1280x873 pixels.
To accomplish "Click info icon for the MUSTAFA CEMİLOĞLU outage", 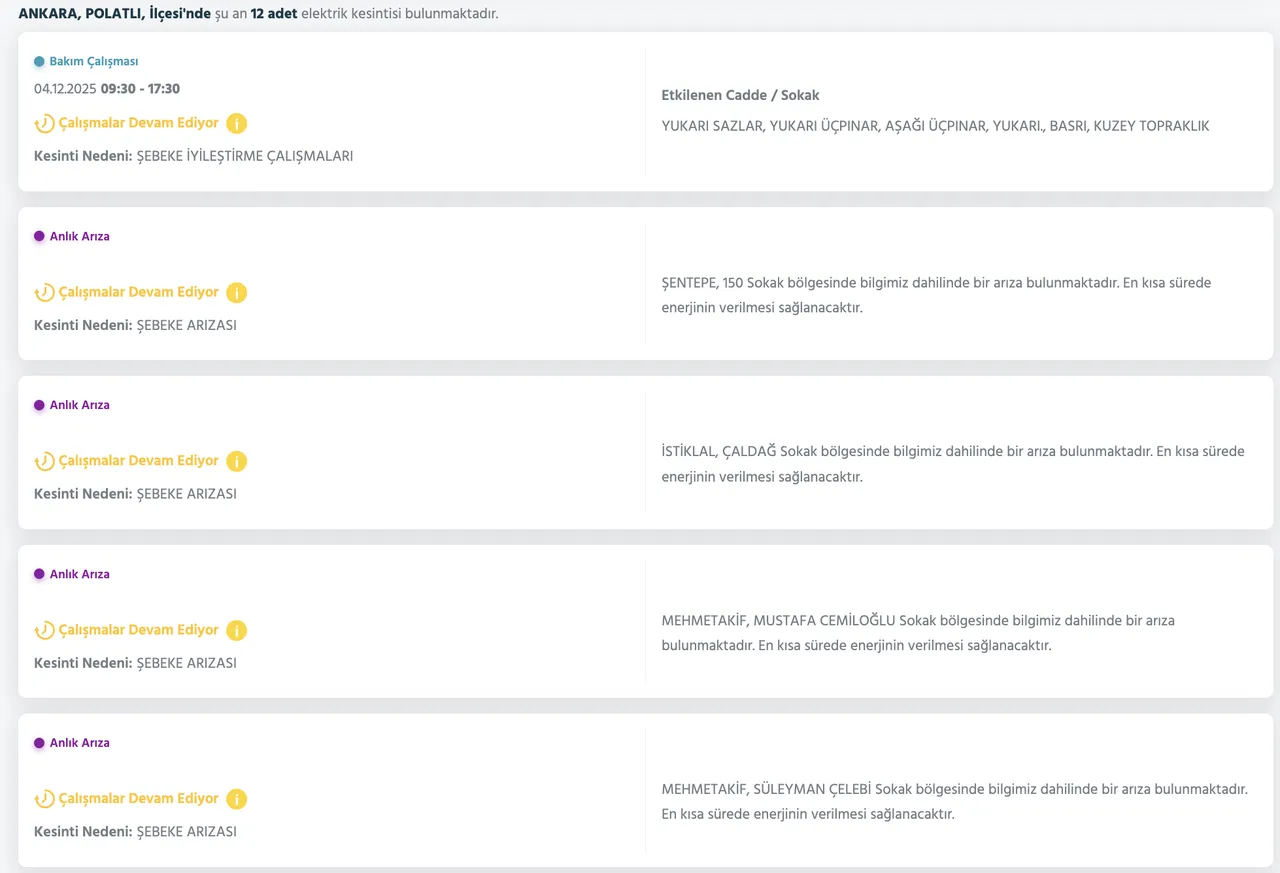I will click(236, 630).
